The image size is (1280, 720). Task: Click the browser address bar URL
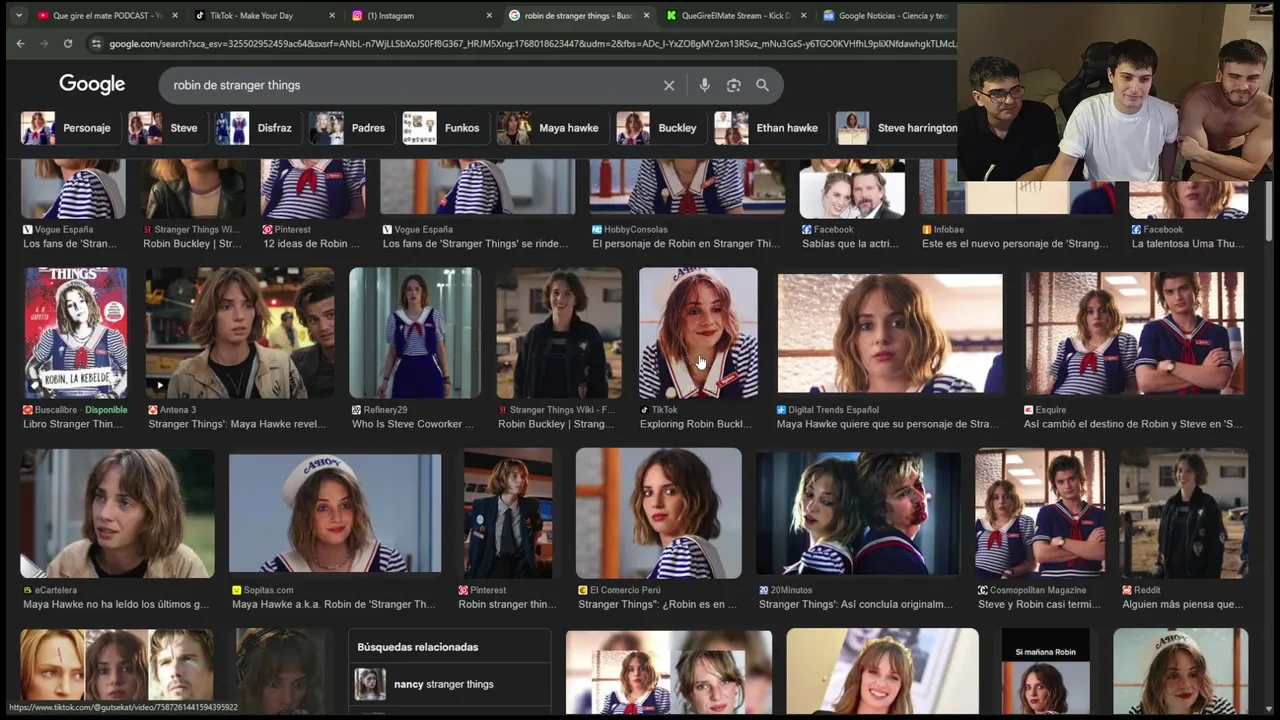[530, 44]
